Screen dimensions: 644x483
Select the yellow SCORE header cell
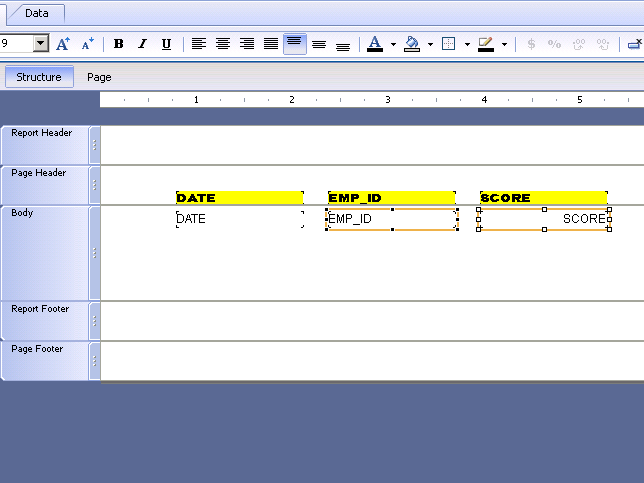pyautogui.click(x=544, y=198)
